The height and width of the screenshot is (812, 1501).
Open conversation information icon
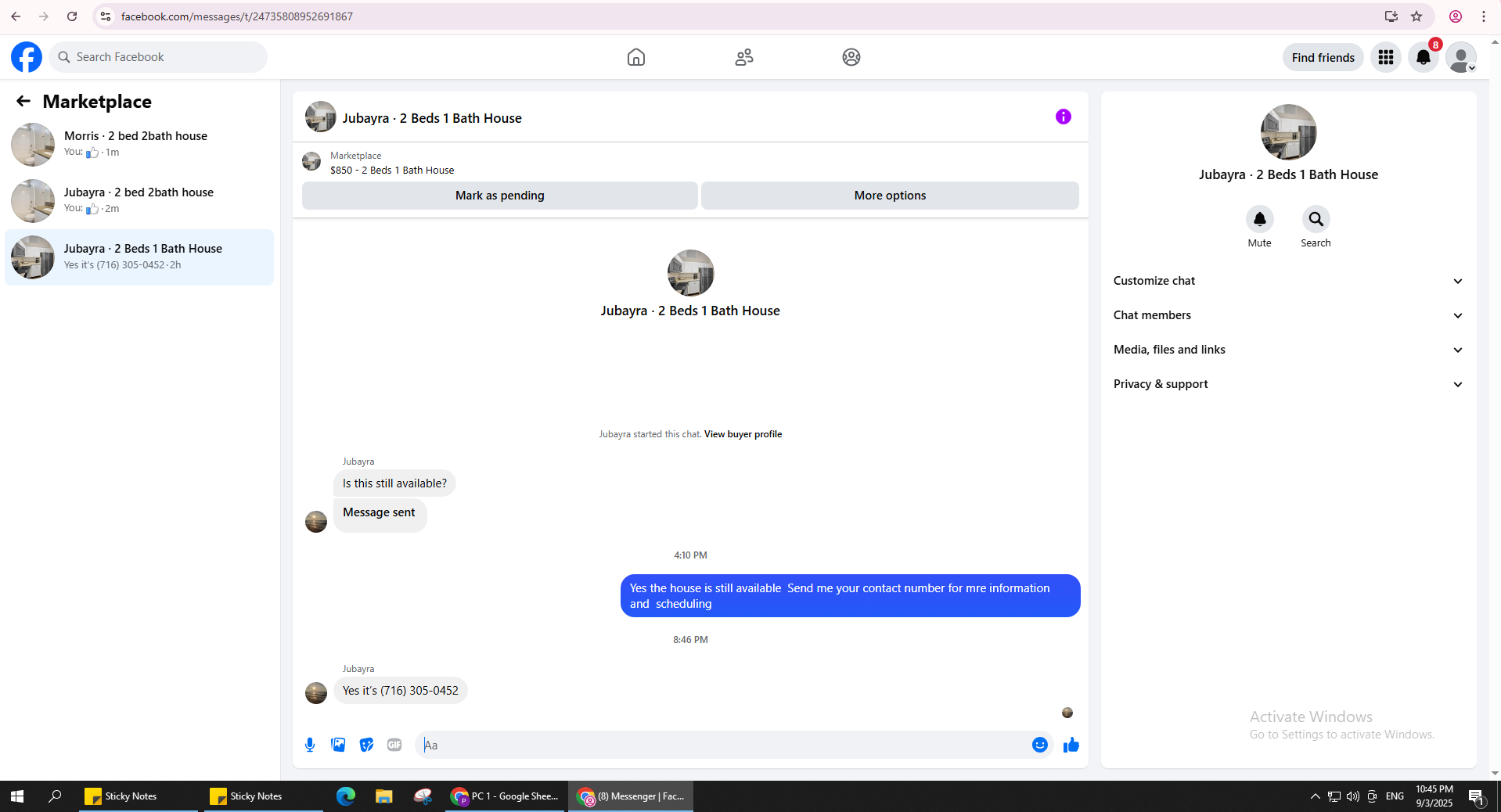pyautogui.click(x=1064, y=117)
